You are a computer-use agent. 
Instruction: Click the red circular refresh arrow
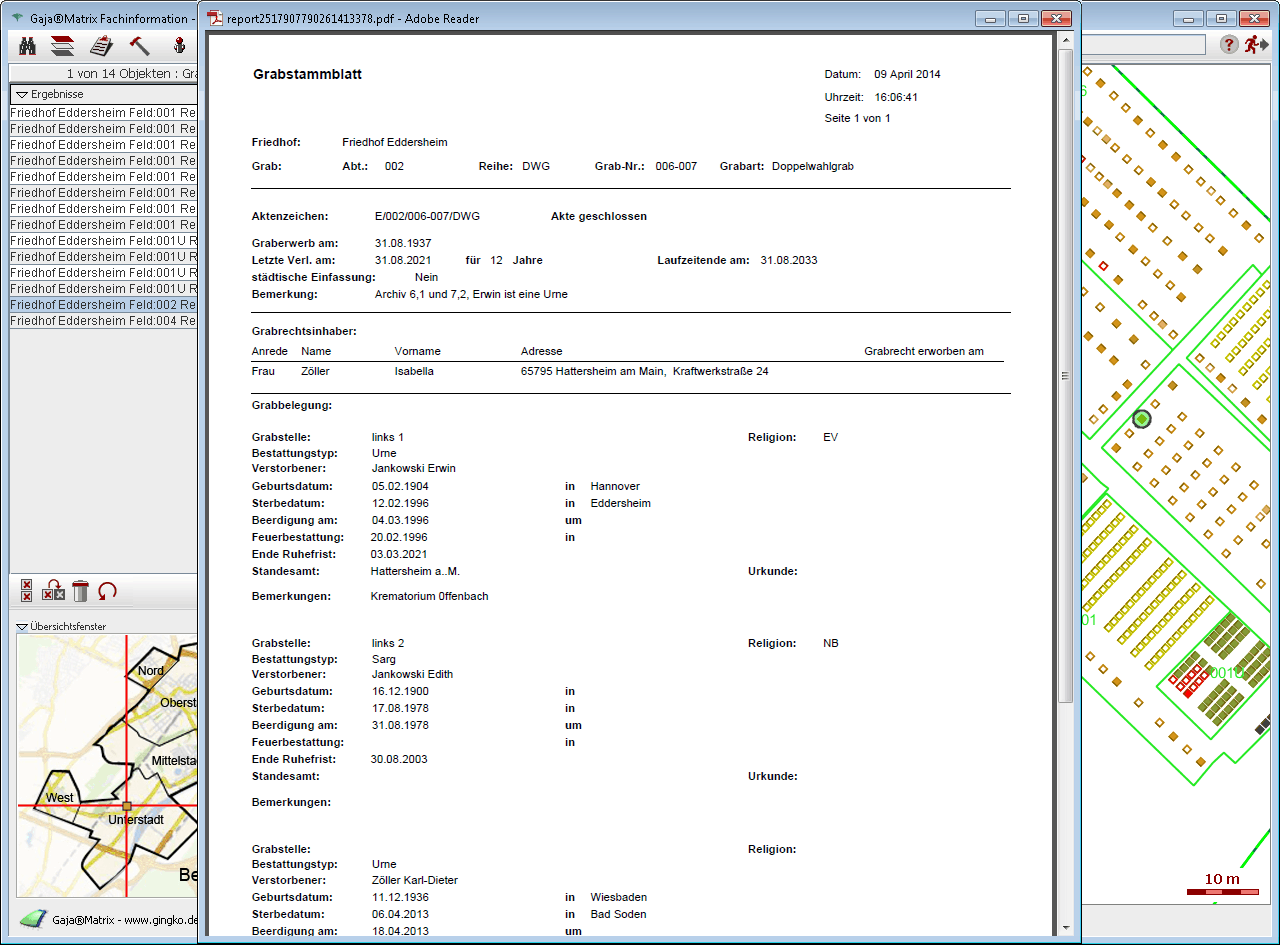pos(108,591)
